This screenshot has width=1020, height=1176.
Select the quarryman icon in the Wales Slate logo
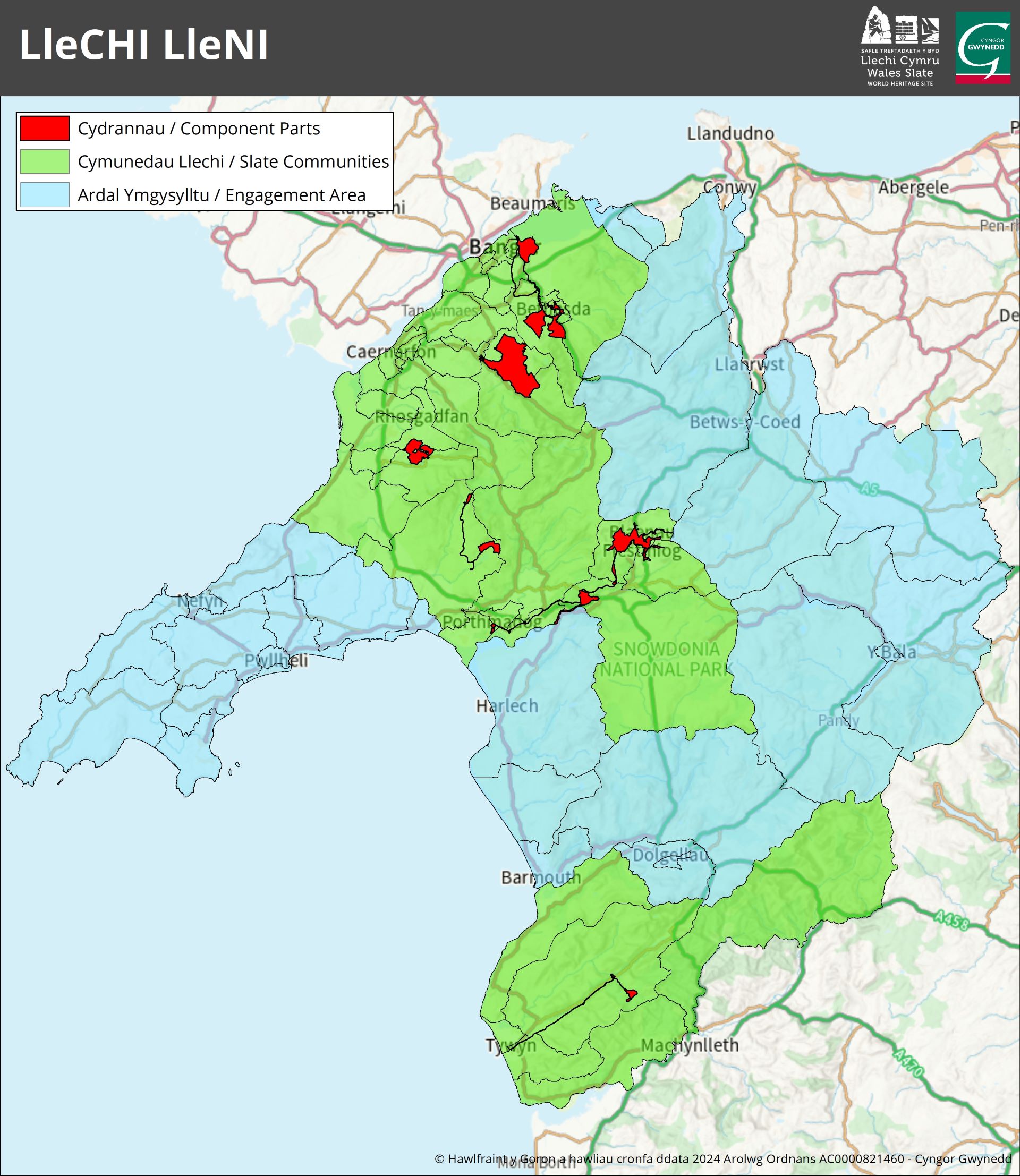(875, 29)
